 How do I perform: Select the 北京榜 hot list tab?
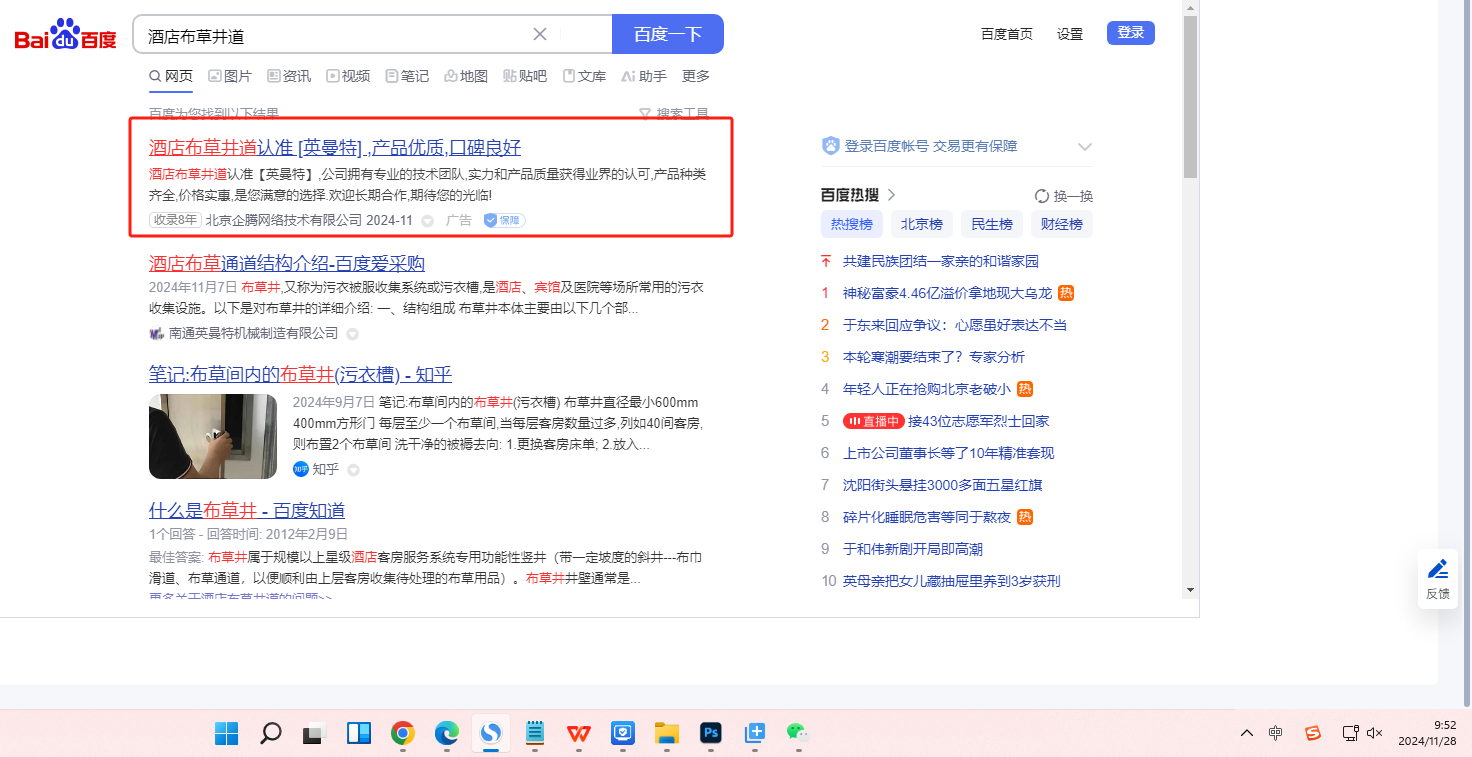tap(921, 224)
